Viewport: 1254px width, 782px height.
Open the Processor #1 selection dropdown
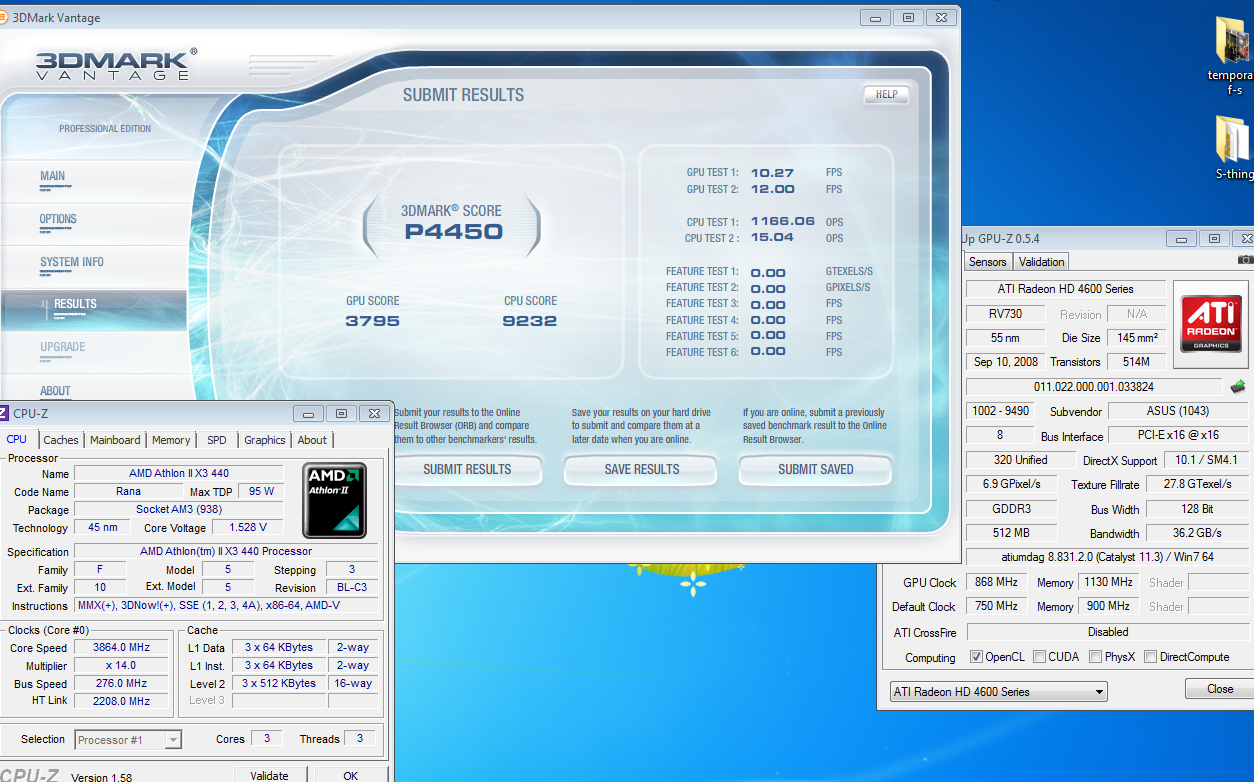[x=128, y=740]
